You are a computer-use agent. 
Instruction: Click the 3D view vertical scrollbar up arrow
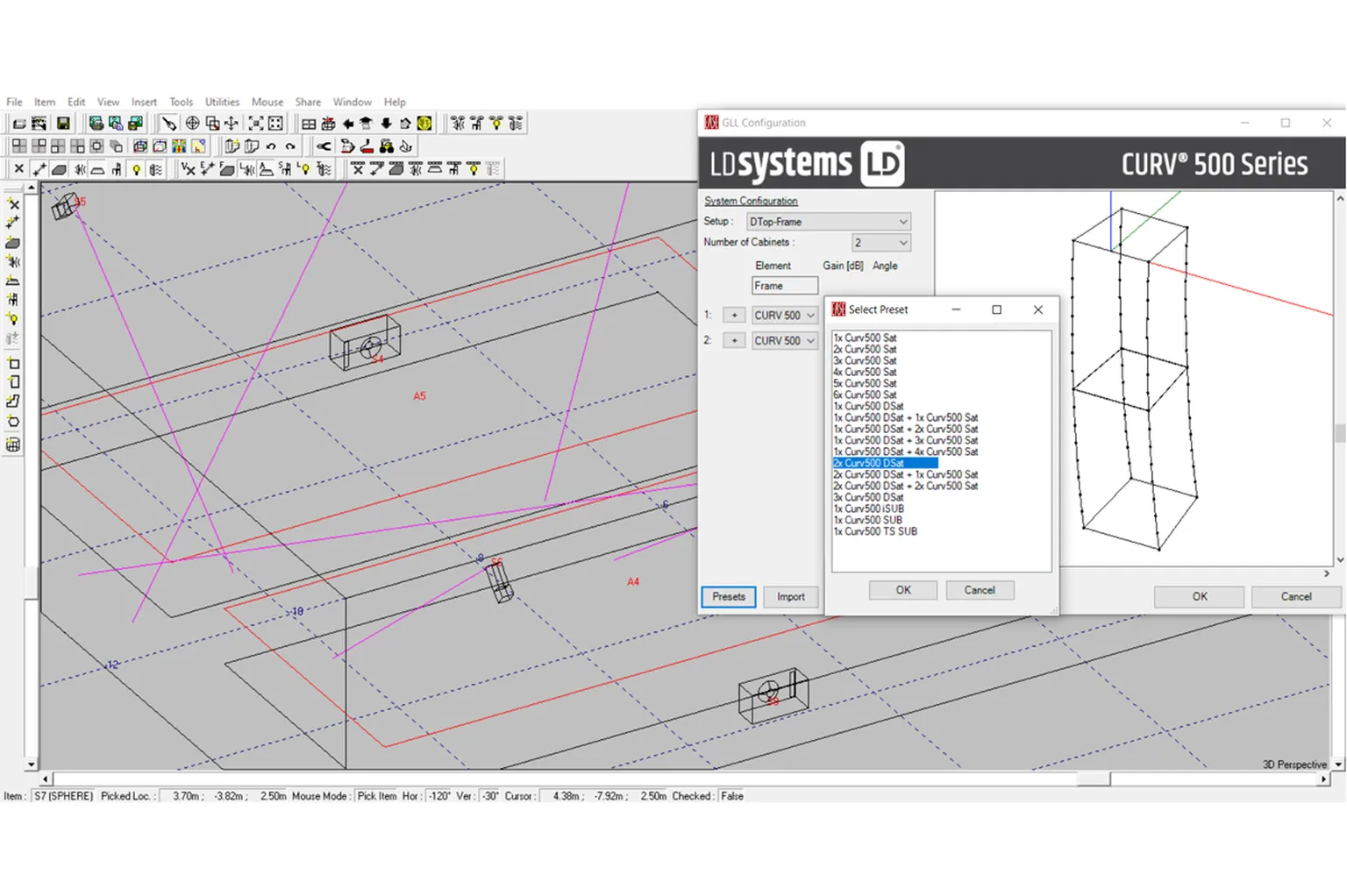(x=31, y=188)
